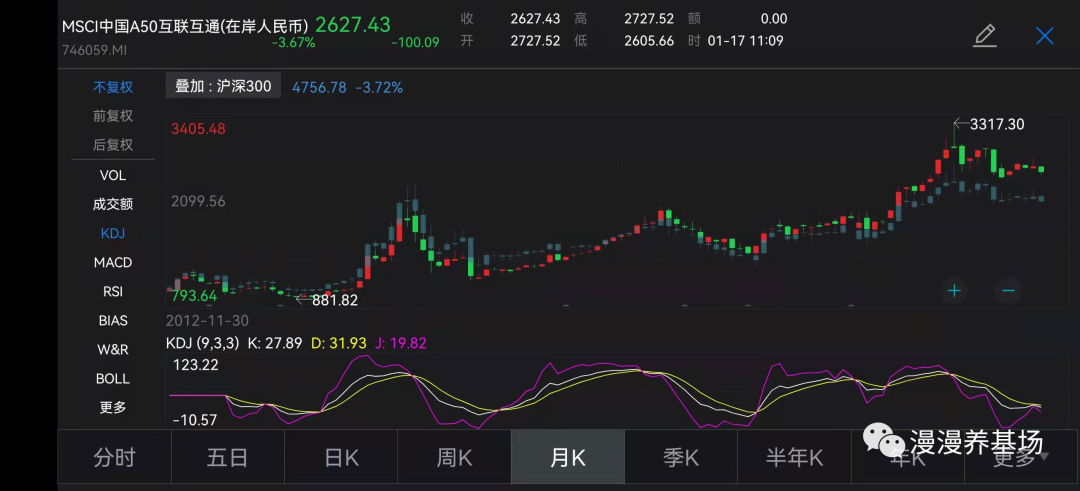Switch to 月K tab
Screen dimensions: 1080x491
[x=568, y=457]
